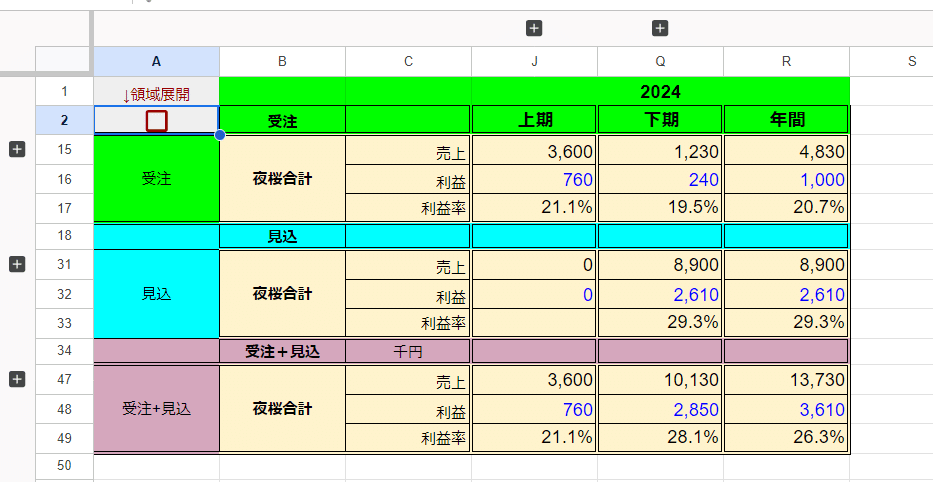933x482 pixels.
Task: Click the '2024' year header cell
Action: point(660,91)
